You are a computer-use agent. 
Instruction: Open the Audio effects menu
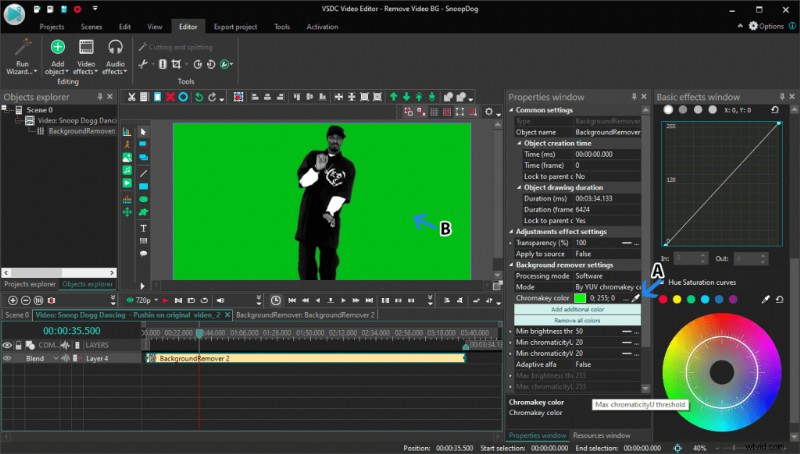[115, 57]
